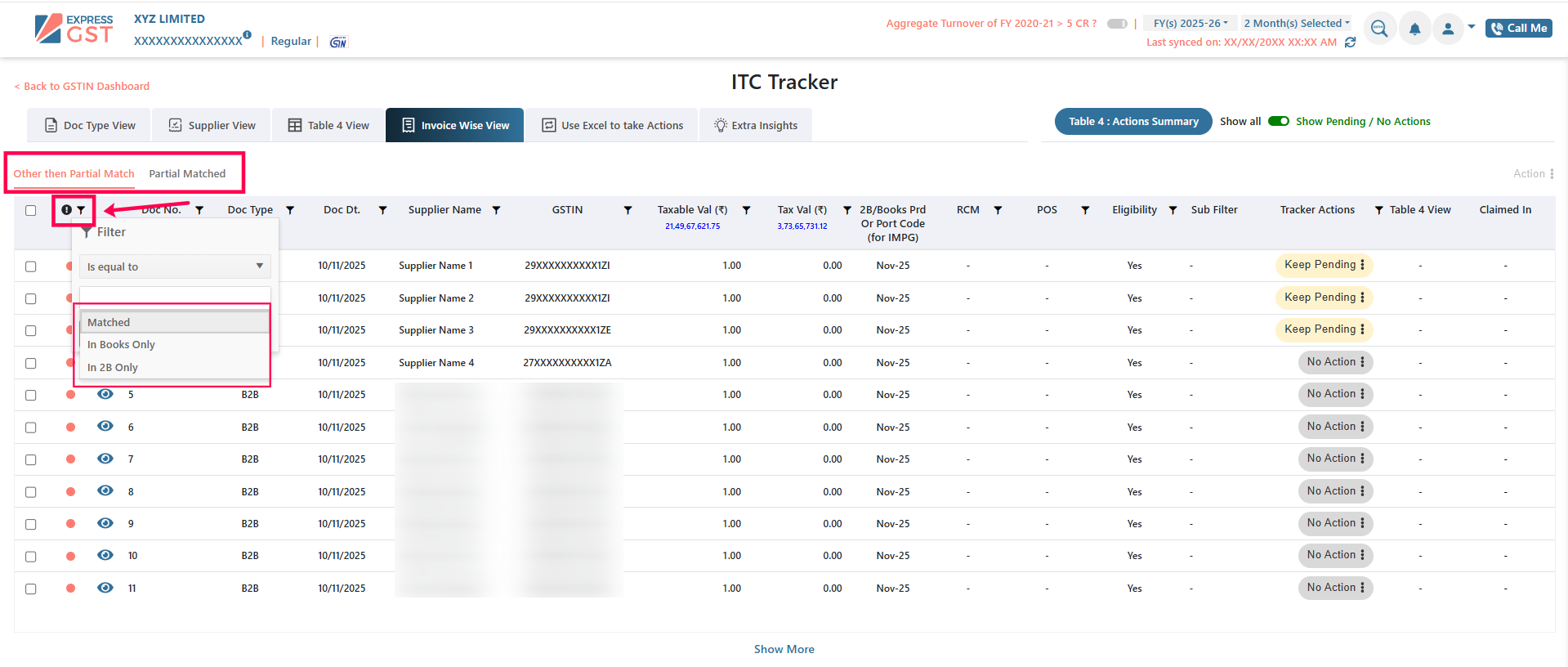This screenshot has height=667, width=1568.
Task: Click the filter funnel next to Eligibility
Action: pos(1173,210)
